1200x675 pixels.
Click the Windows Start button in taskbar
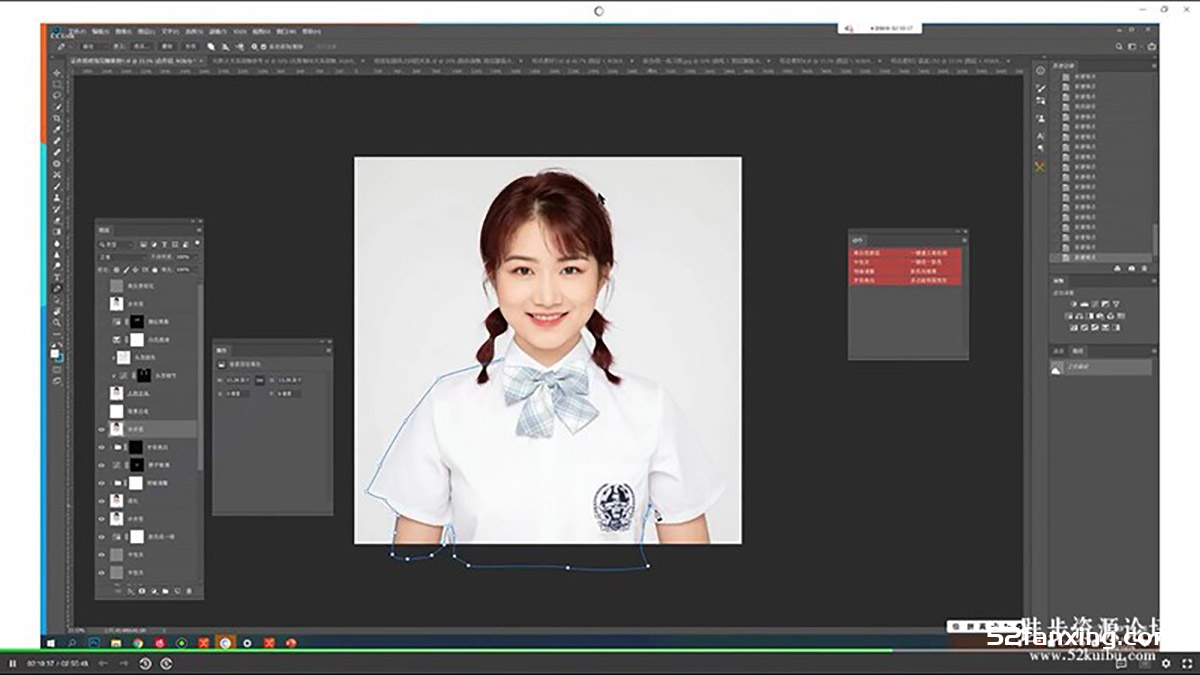point(50,642)
